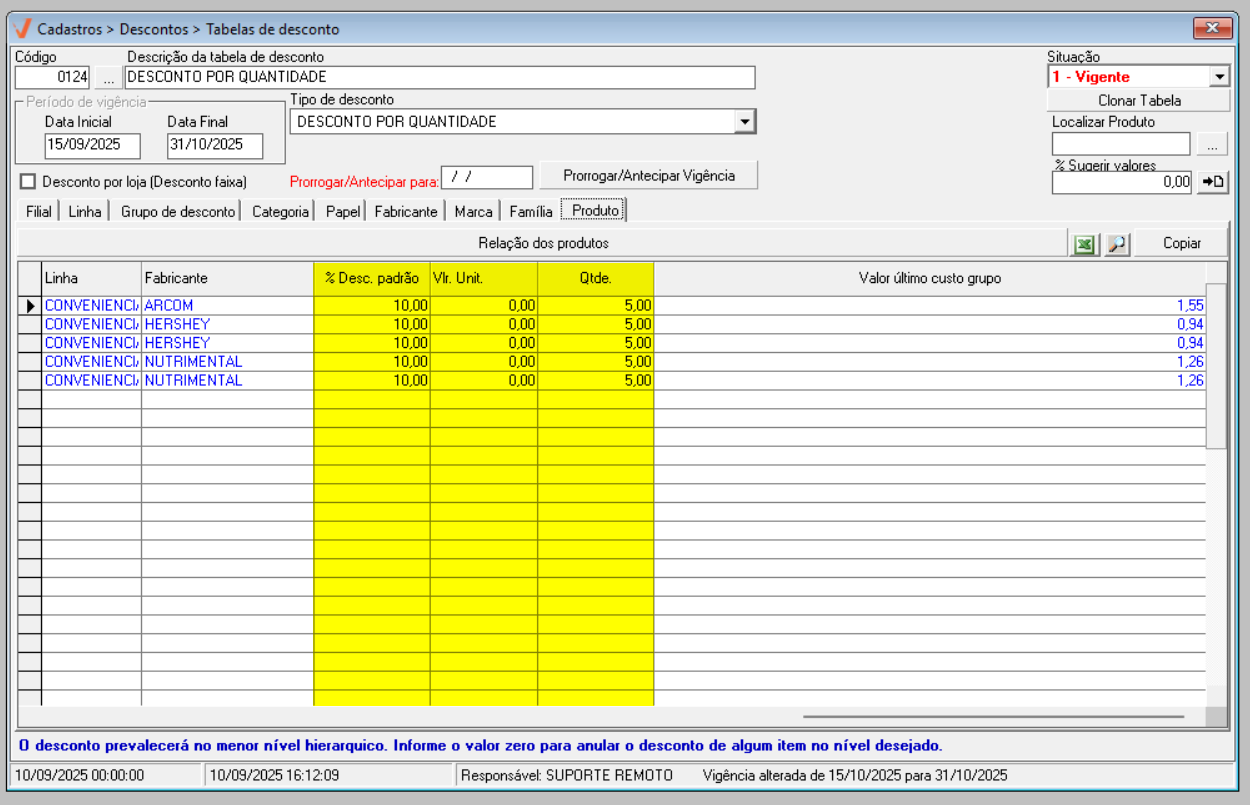Screen dimensions: 1250x805
Task: Click the Responsável: SUPORTE REMOTO status text
Action: coord(566,775)
